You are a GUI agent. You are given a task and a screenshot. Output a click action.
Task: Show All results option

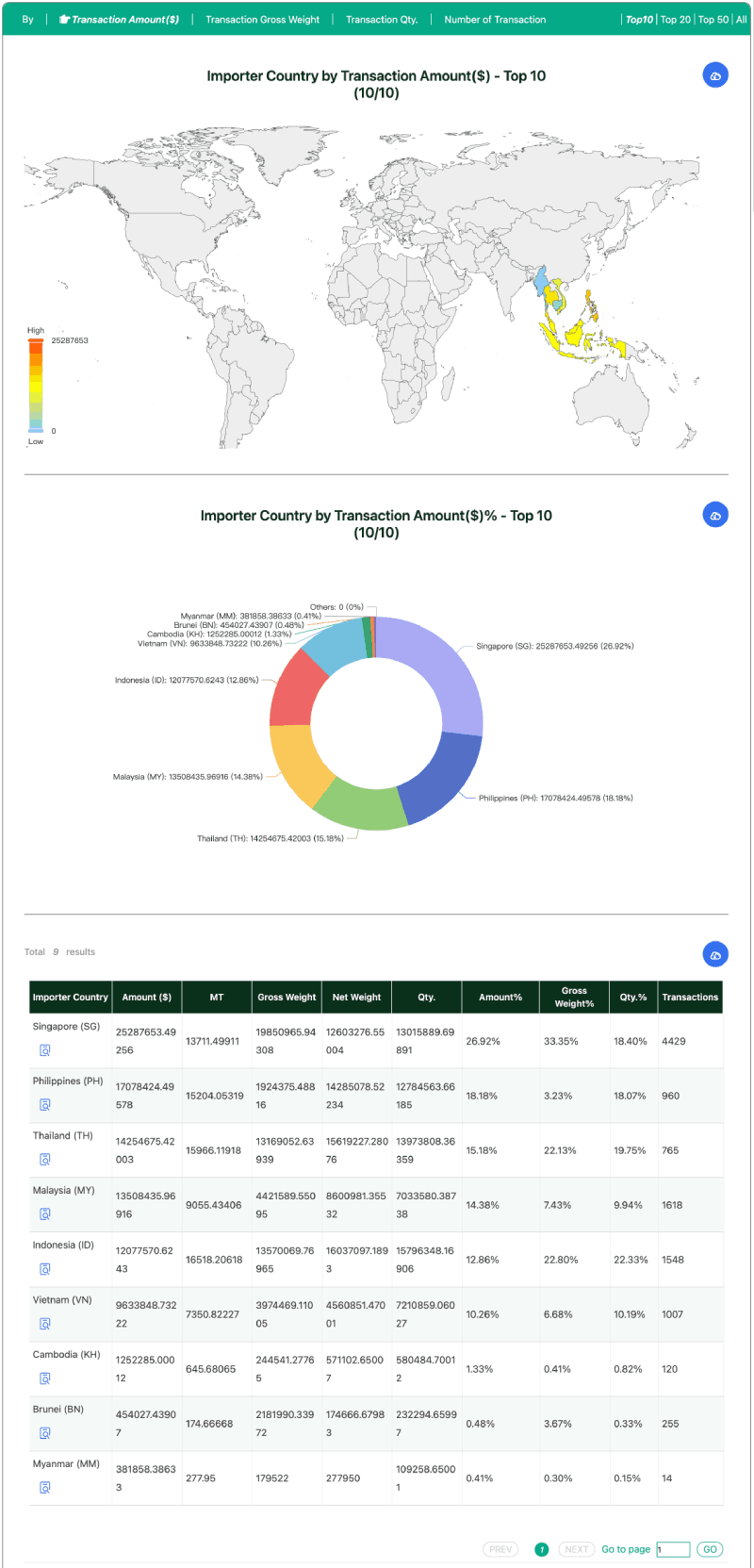point(742,19)
